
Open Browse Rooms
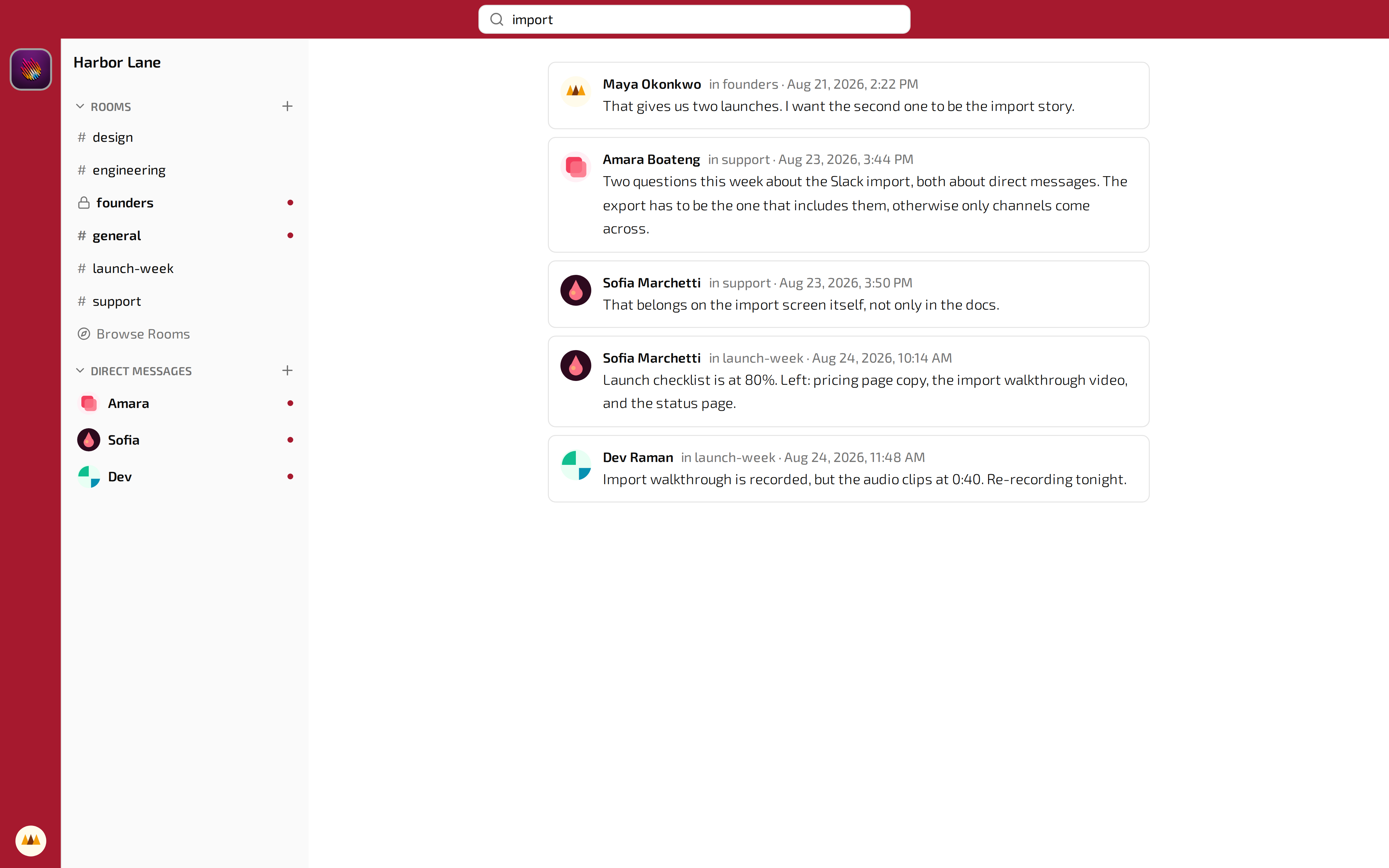click(x=185, y=334)
